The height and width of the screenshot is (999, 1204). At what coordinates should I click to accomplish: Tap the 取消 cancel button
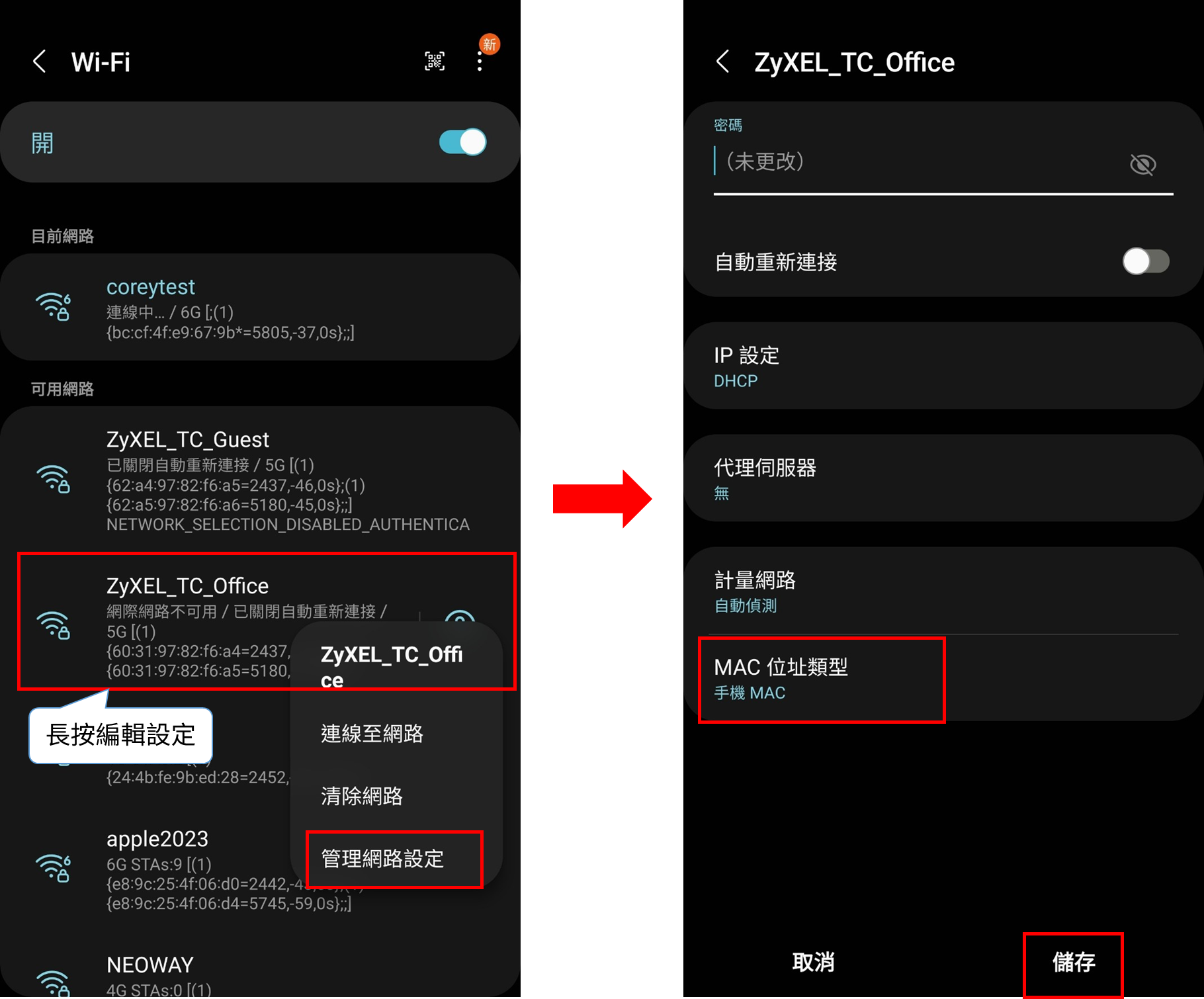tap(814, 962)
